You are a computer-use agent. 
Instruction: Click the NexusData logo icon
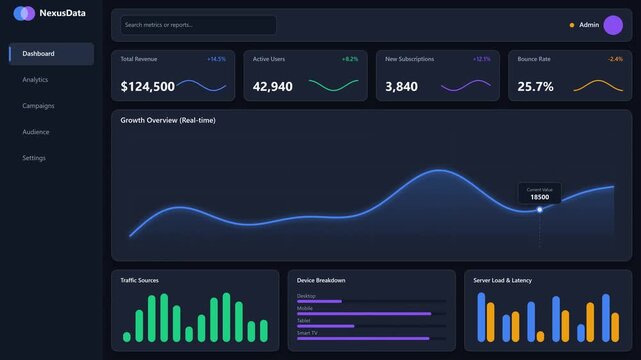(24, 13)
